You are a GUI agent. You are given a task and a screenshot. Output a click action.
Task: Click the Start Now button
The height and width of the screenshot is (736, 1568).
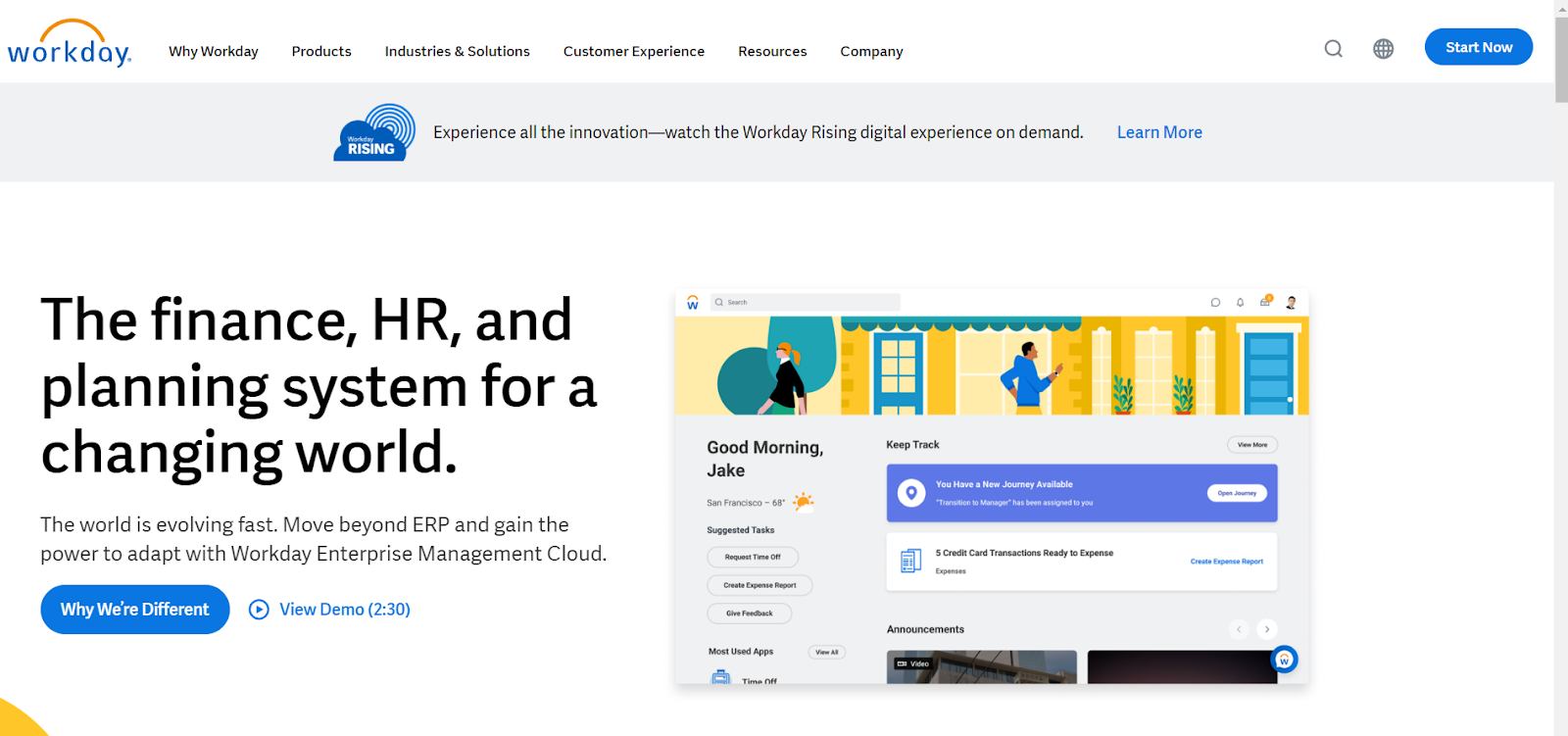click(1479, 47)
